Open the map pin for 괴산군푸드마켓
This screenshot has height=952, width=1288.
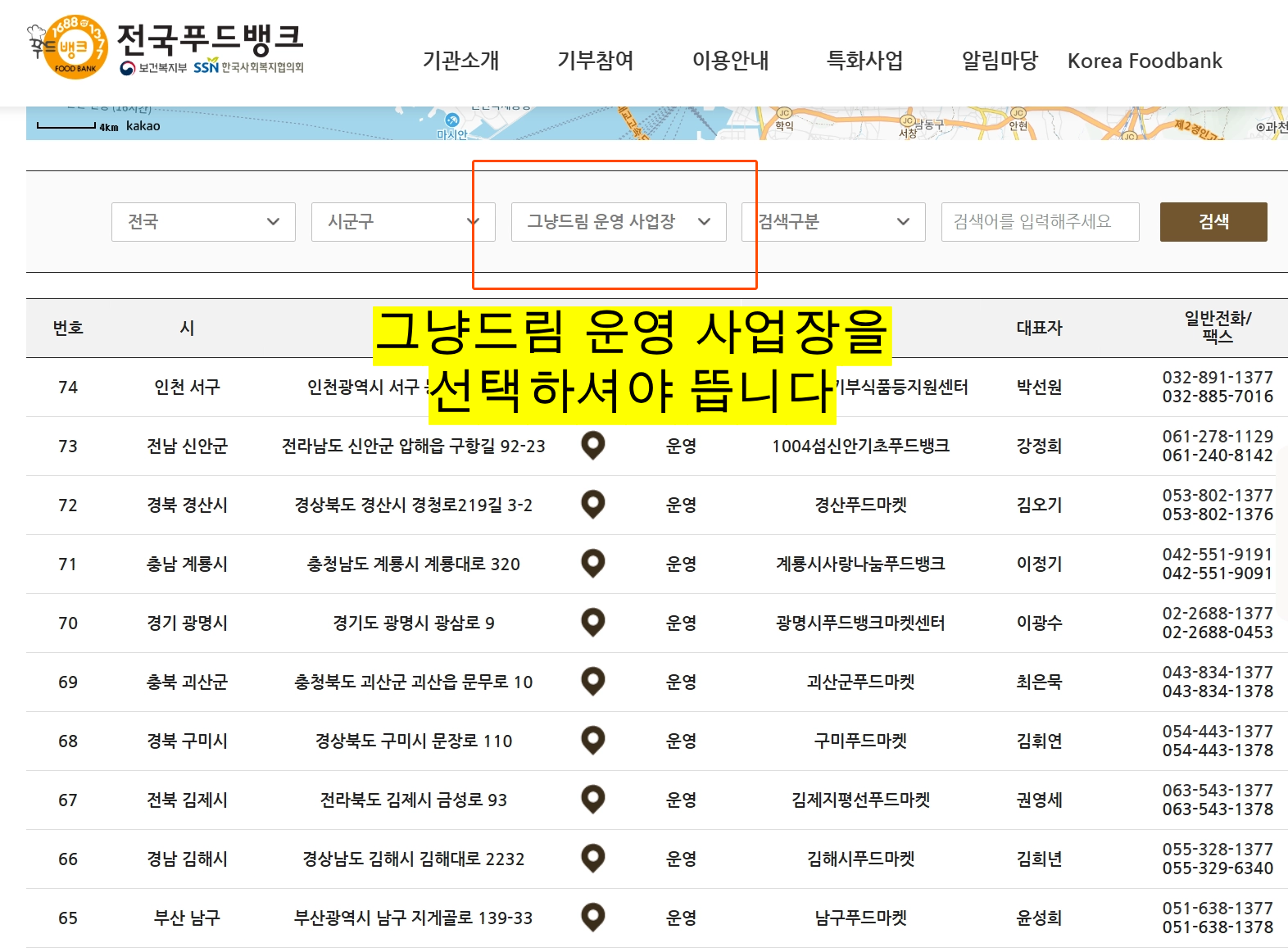click(x=592, y=682)
